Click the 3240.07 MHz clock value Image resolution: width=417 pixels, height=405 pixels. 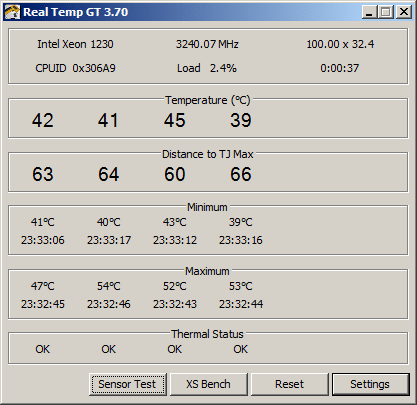(207, 44)
